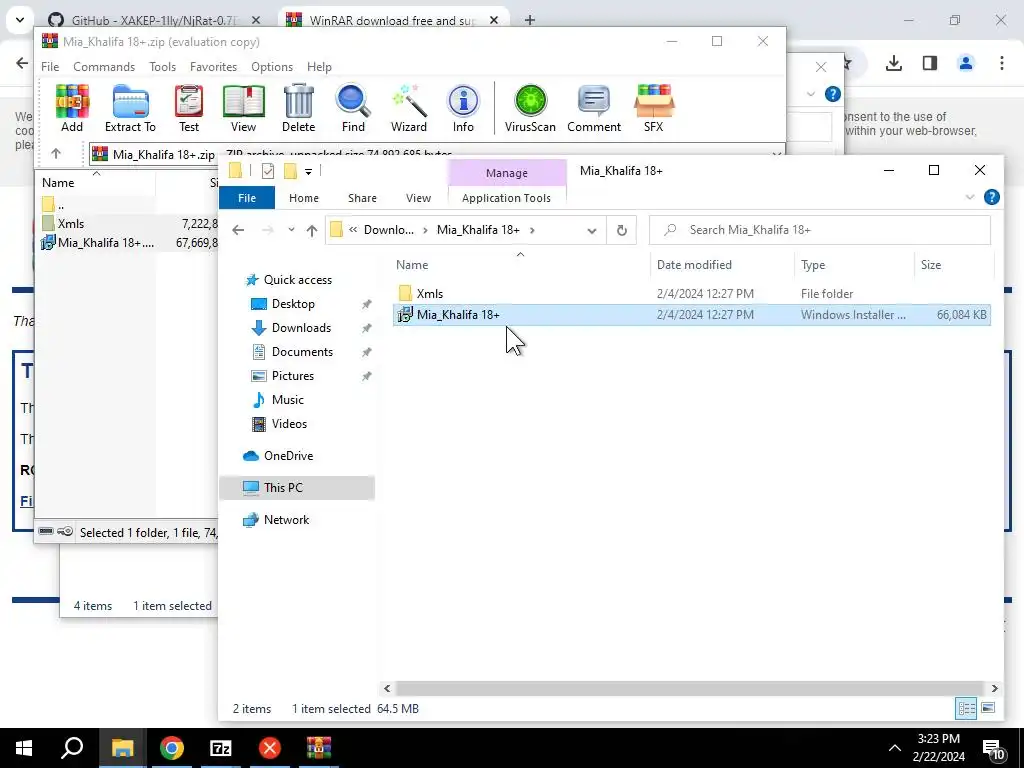Screen dimensions: 1024x768
Task: Click the Add icon in WinRAR toolbar
Action: click(72, 108)
